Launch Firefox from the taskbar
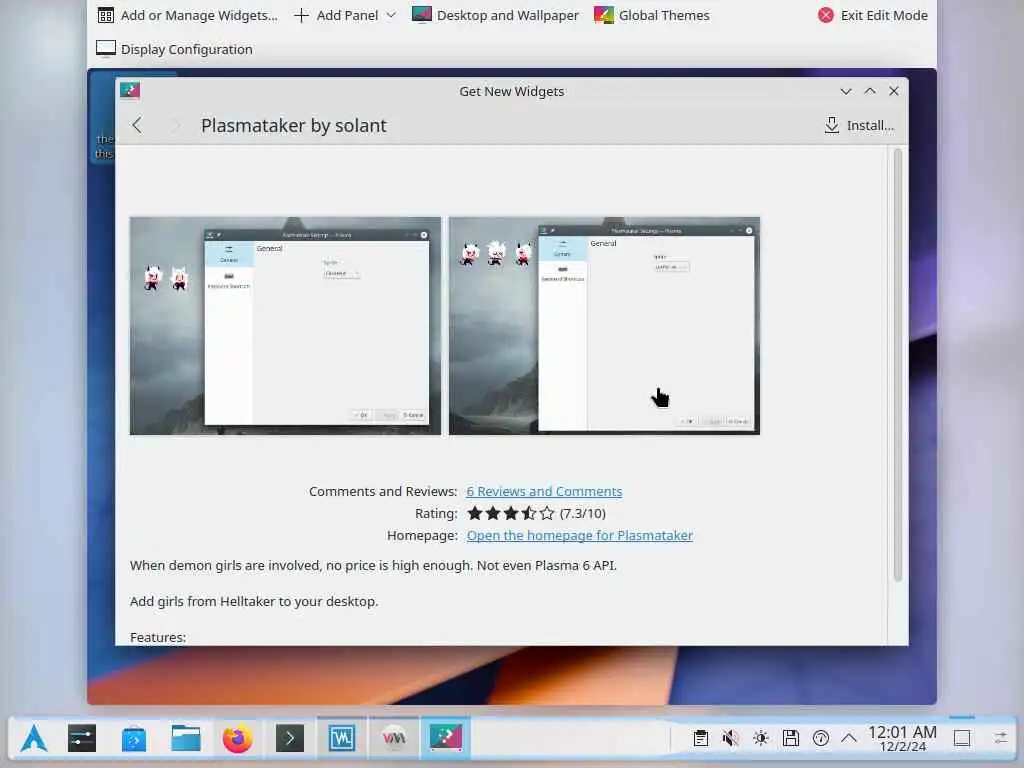 tap(238, 739)
